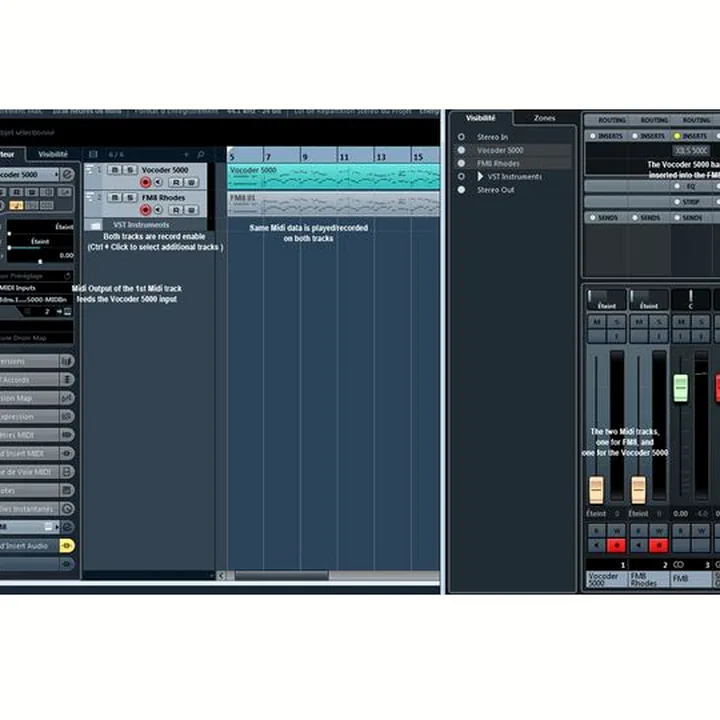Switch to the inspector Visibilité tab
The image size is (720, 720).
[53, 154]
